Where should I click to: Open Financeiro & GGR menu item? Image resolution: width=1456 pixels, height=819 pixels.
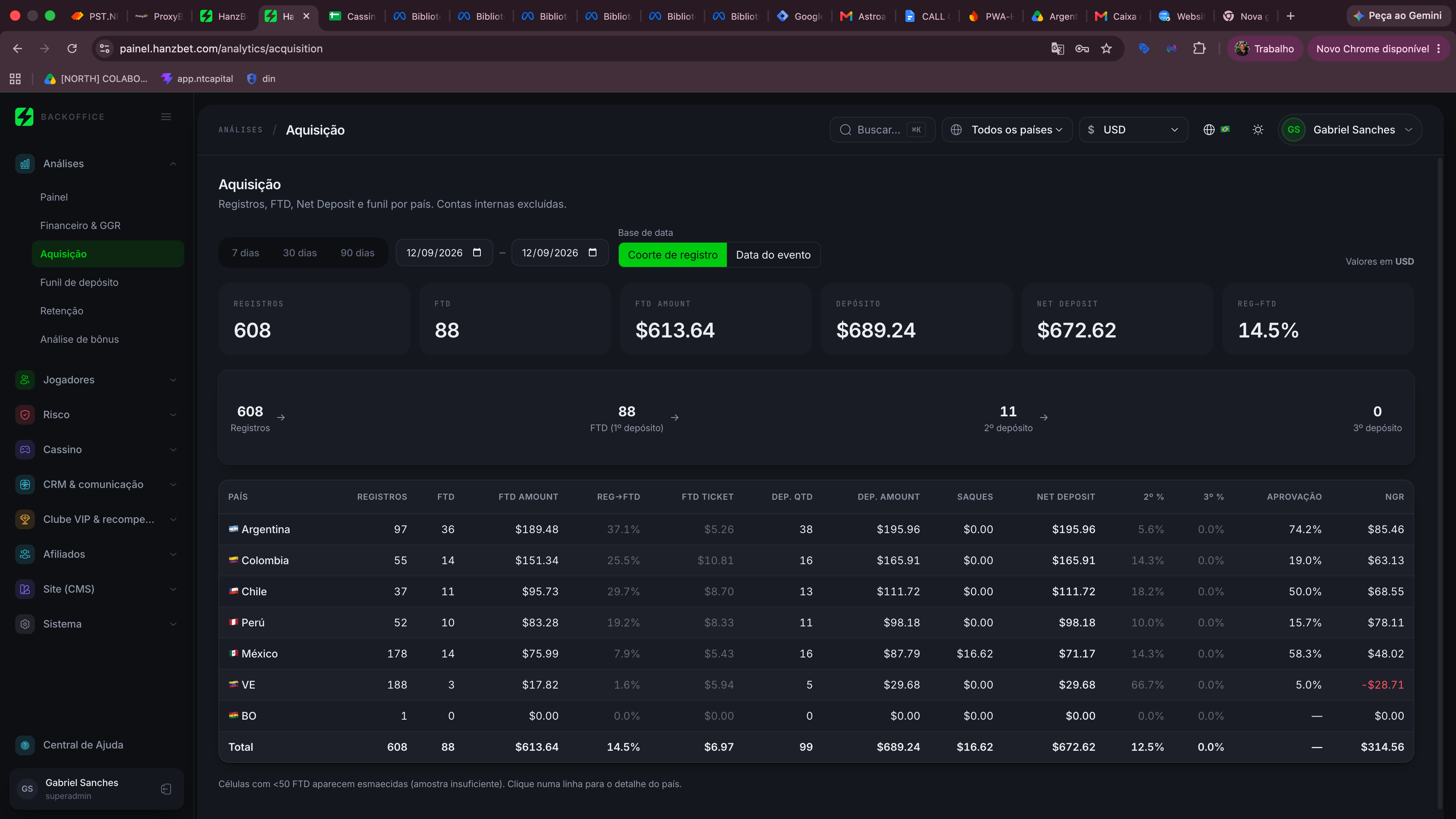click(108, 226)
